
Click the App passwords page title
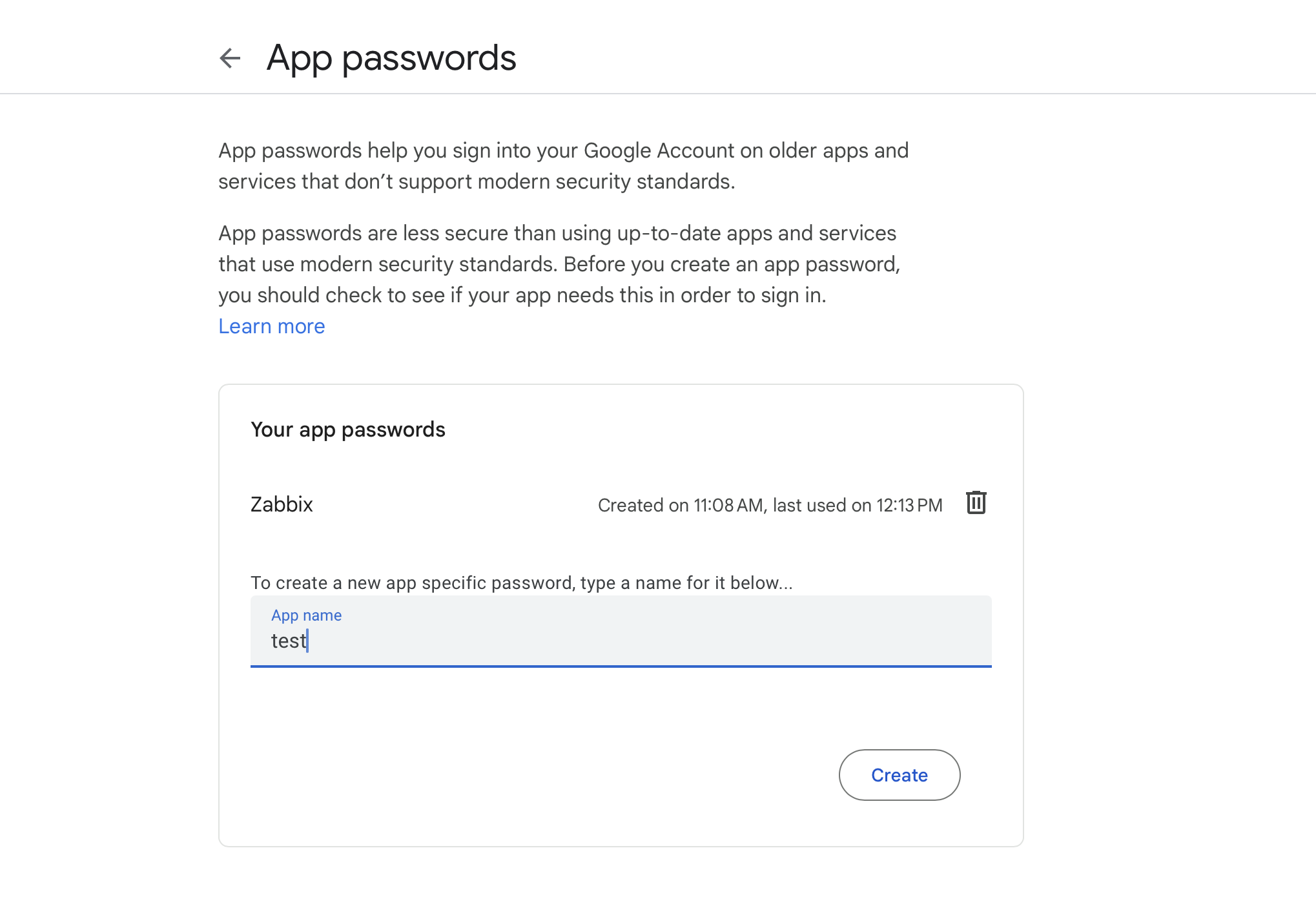[391, 58]
